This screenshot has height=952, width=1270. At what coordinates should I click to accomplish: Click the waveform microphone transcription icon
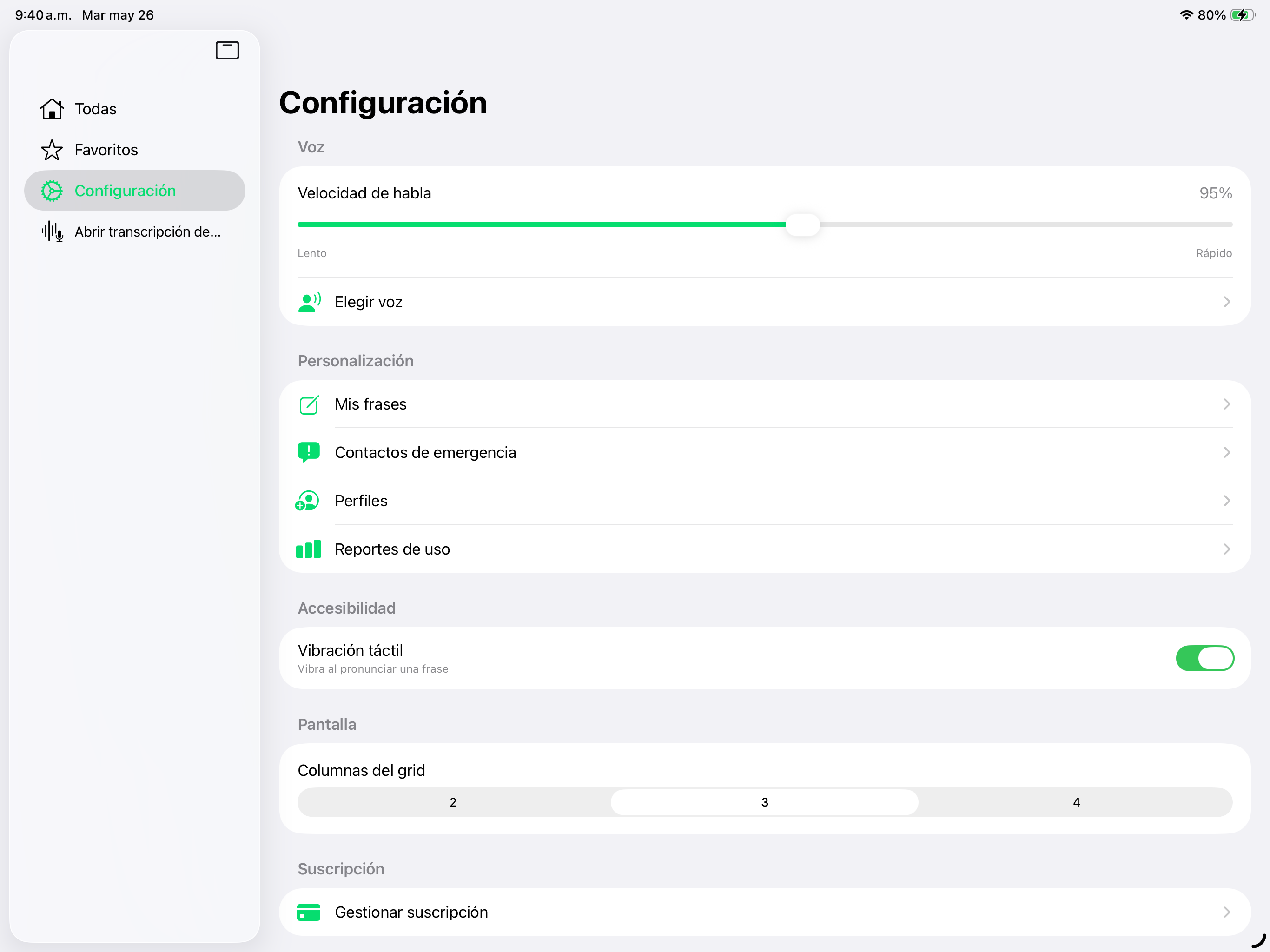pyautogui.click(x=52, y=231)
